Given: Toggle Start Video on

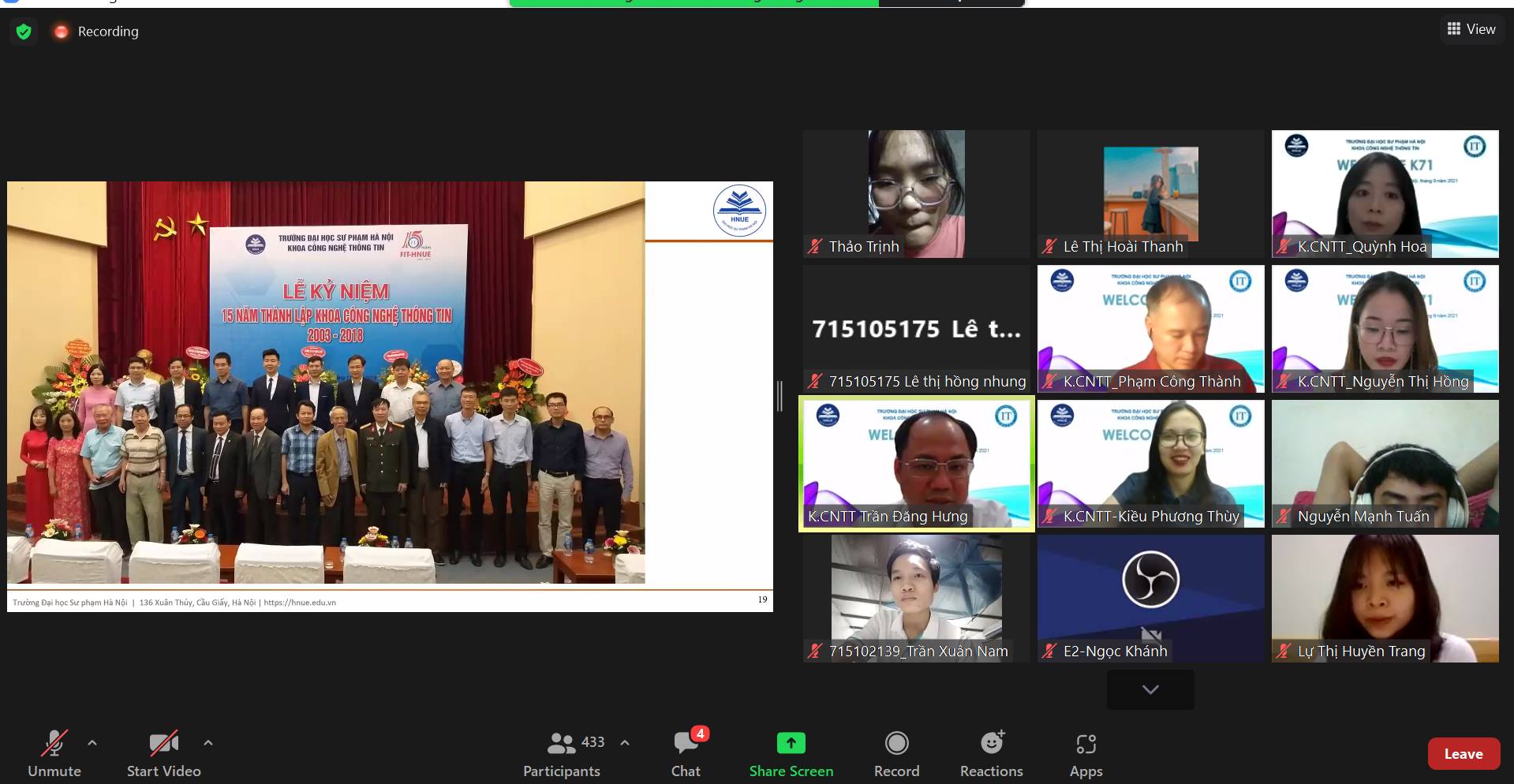Looking at the screenshot, I should point(163,753).
